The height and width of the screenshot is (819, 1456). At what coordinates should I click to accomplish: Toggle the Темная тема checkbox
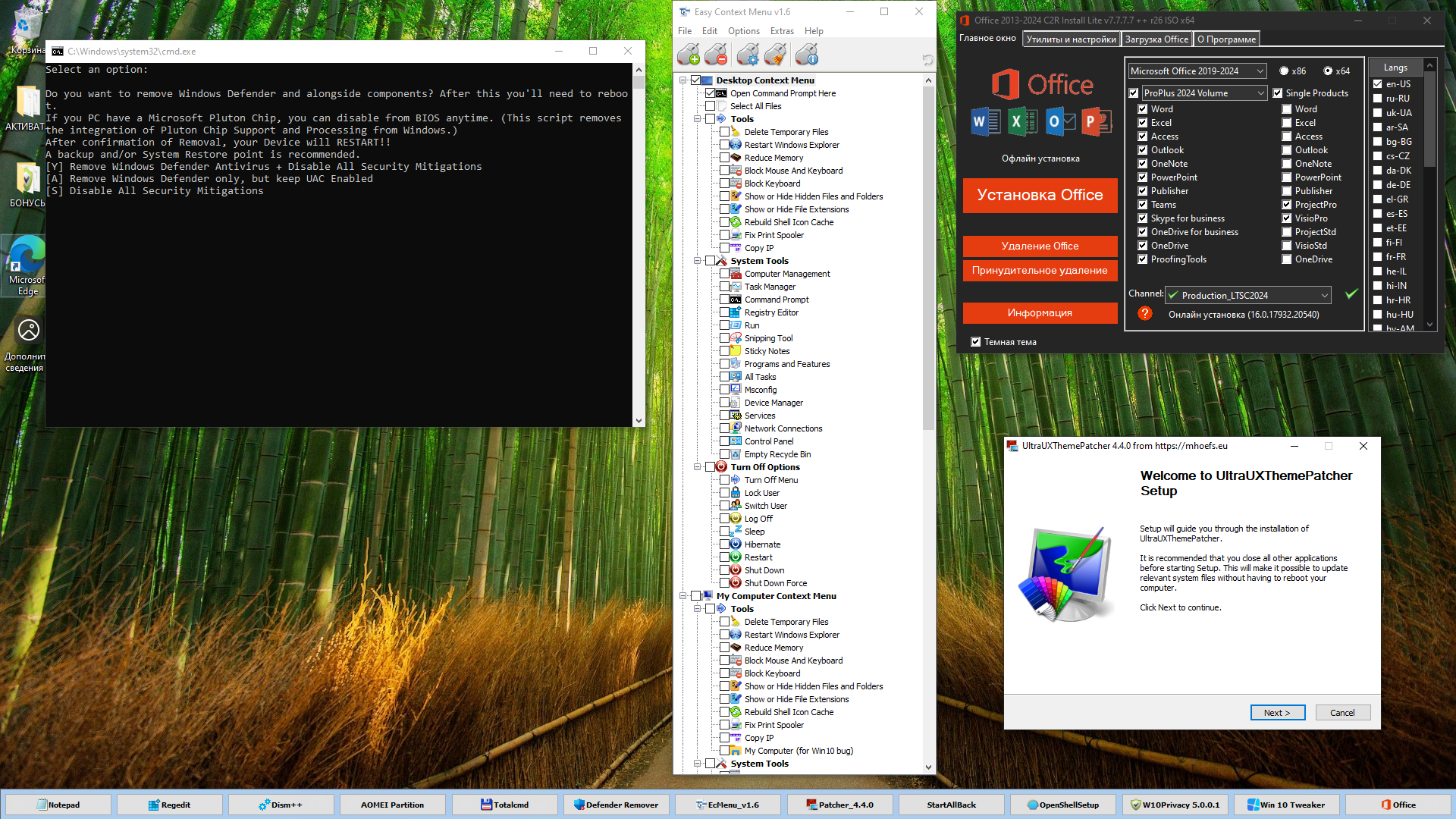click(x=976, y=342)
